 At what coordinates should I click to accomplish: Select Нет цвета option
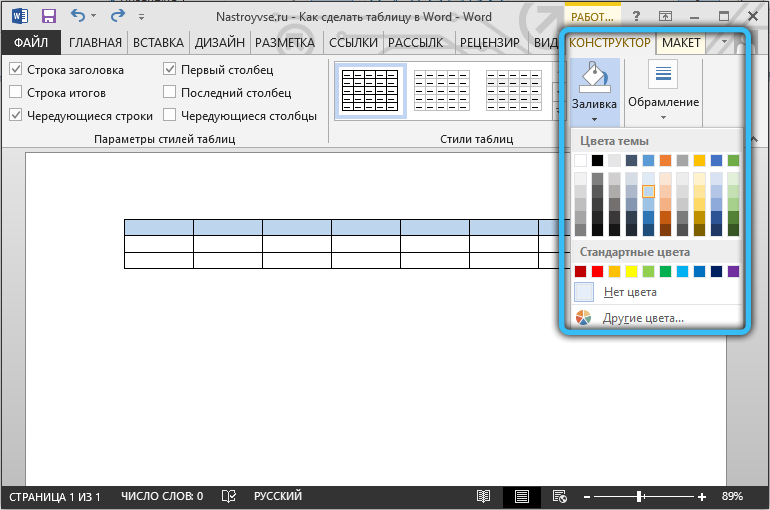pos(585,292)
